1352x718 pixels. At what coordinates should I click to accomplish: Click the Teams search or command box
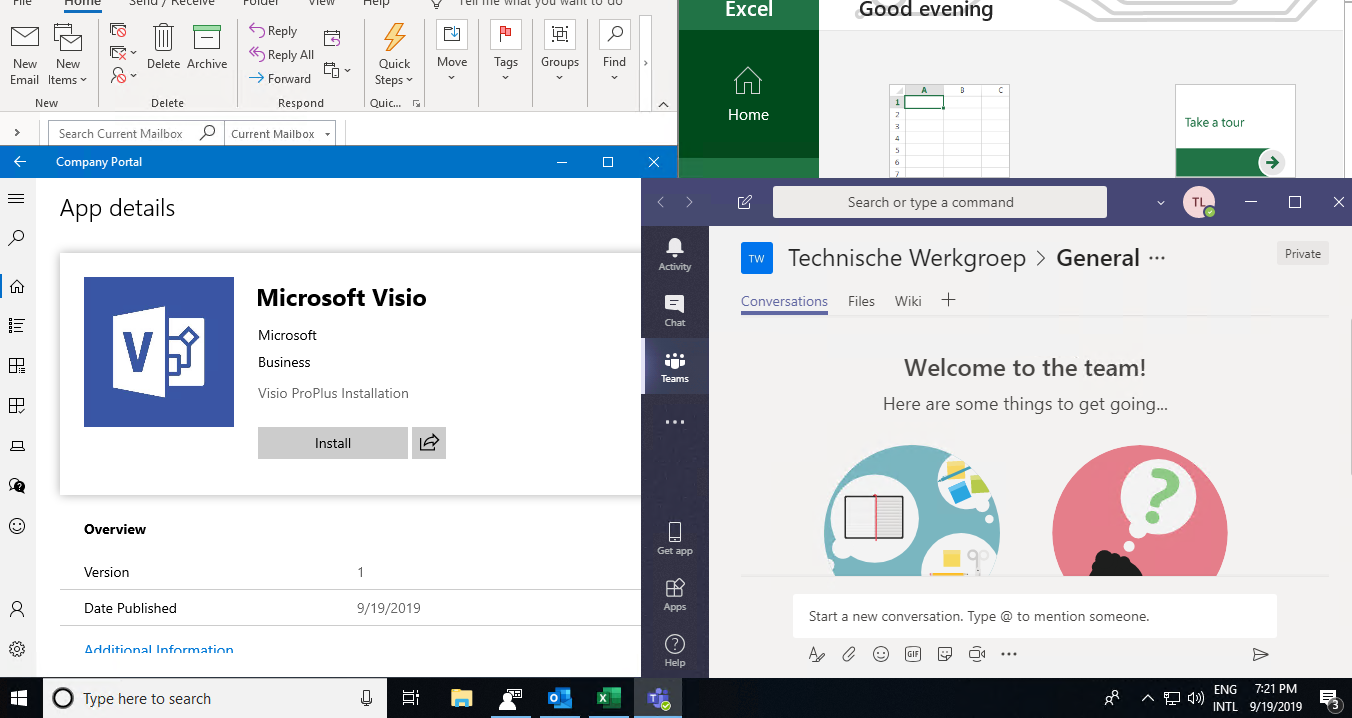click(939, 202)
